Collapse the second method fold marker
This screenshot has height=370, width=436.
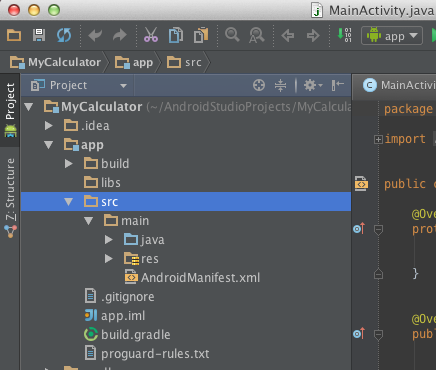point(378,334)
